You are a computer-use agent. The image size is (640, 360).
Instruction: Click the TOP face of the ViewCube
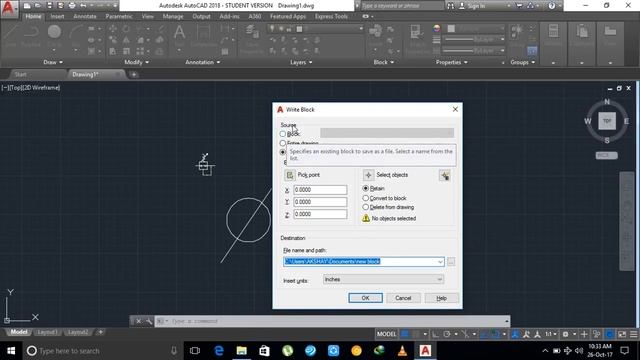coord(607,121)
